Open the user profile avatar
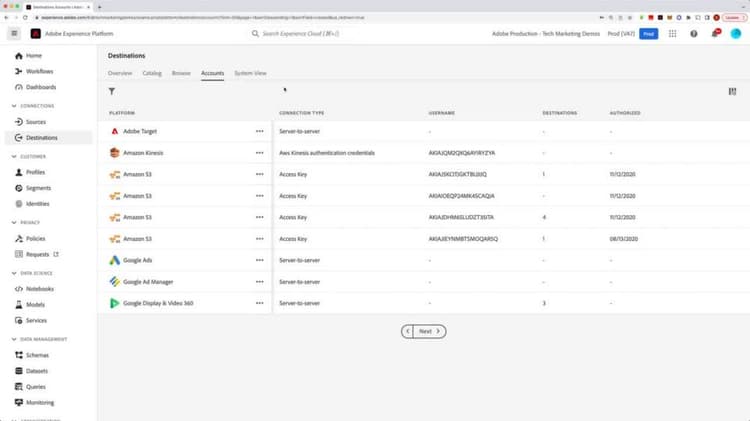 [x=736, y=33]
